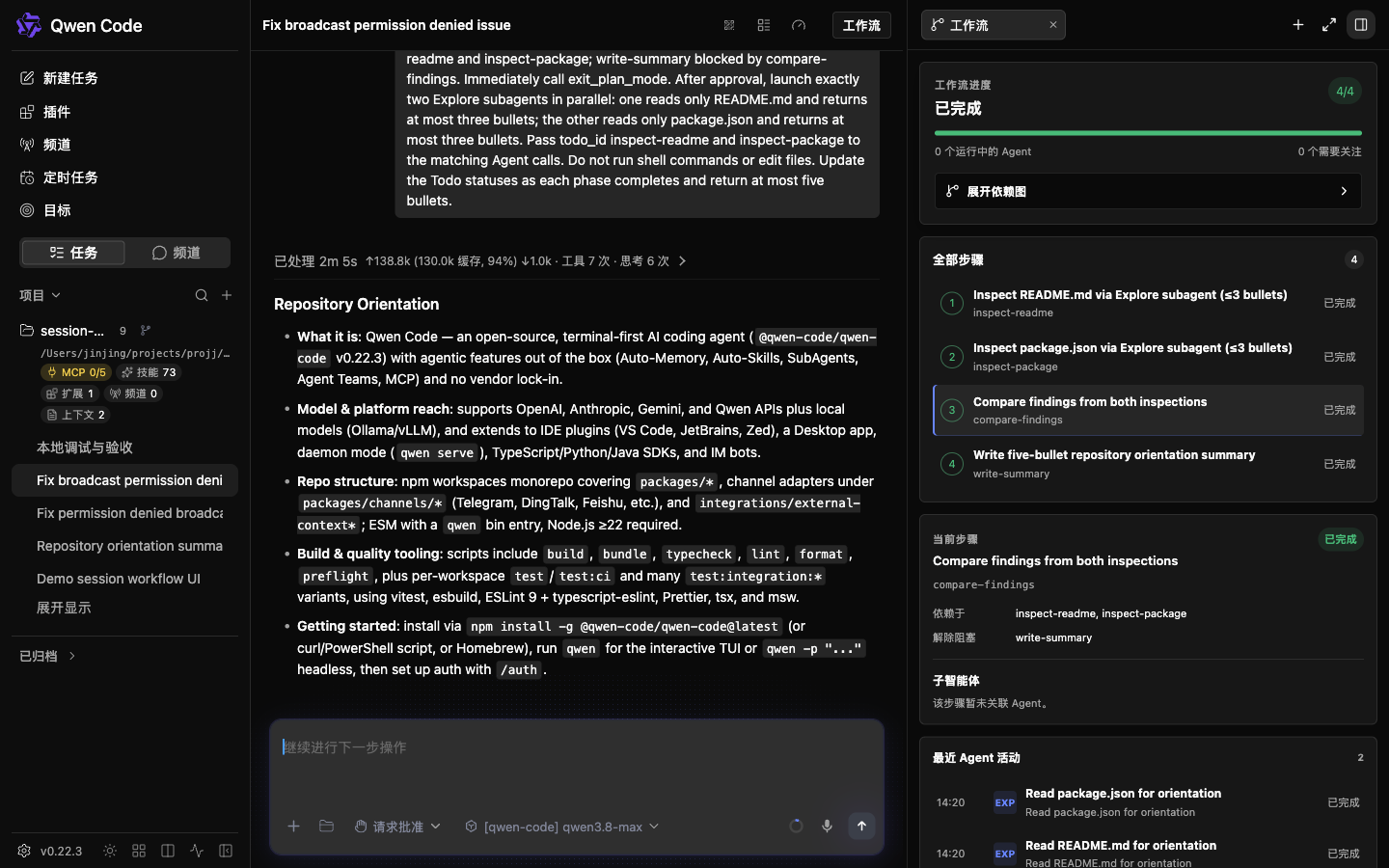Close the 工作流 panel tab
1389x868 pixels.
(x=1053, y=25)
